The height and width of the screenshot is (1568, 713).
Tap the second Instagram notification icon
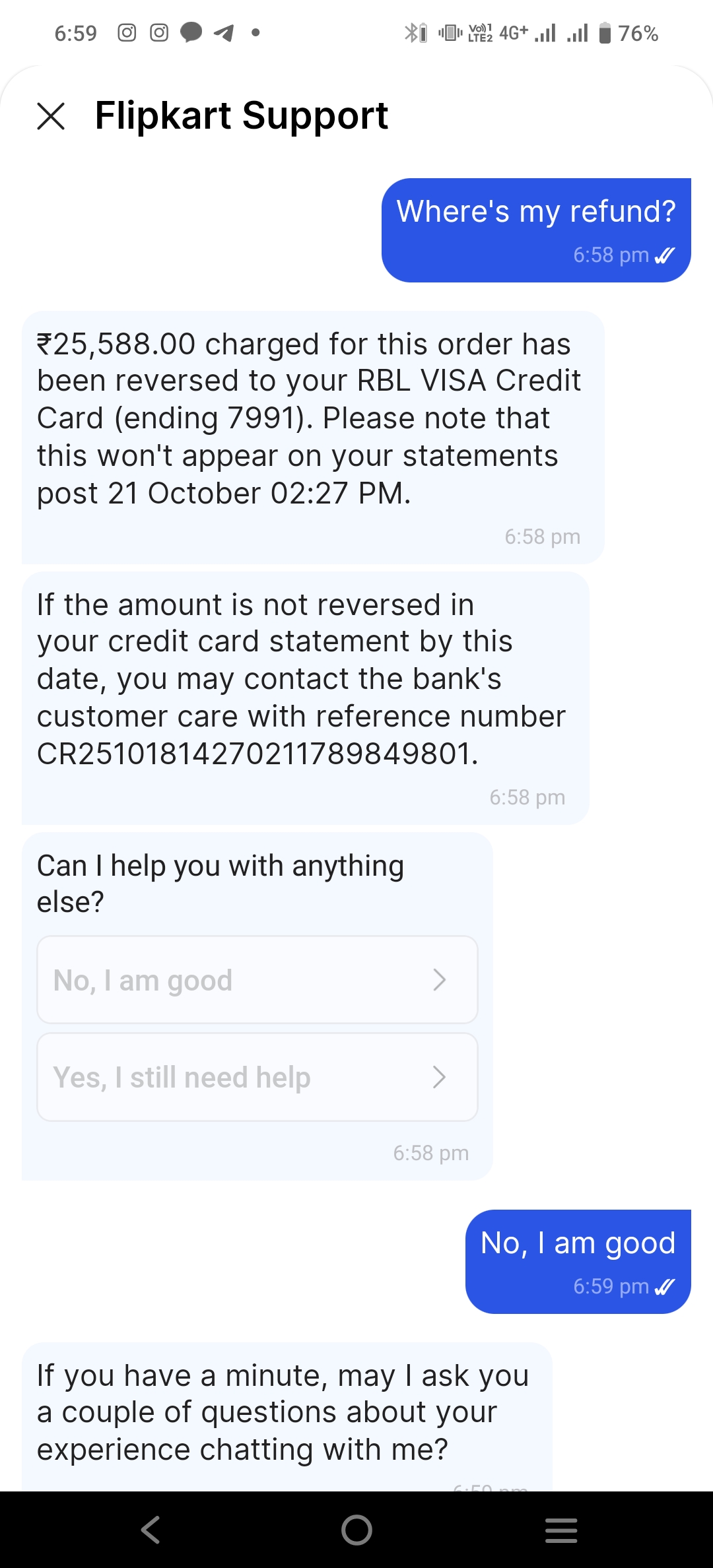[x=159, y=32]
